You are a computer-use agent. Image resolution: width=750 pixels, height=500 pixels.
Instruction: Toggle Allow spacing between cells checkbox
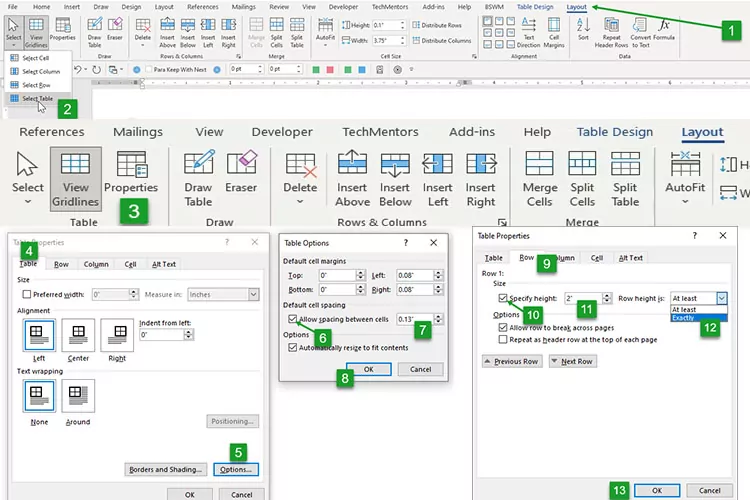click(x=292, y=319)
